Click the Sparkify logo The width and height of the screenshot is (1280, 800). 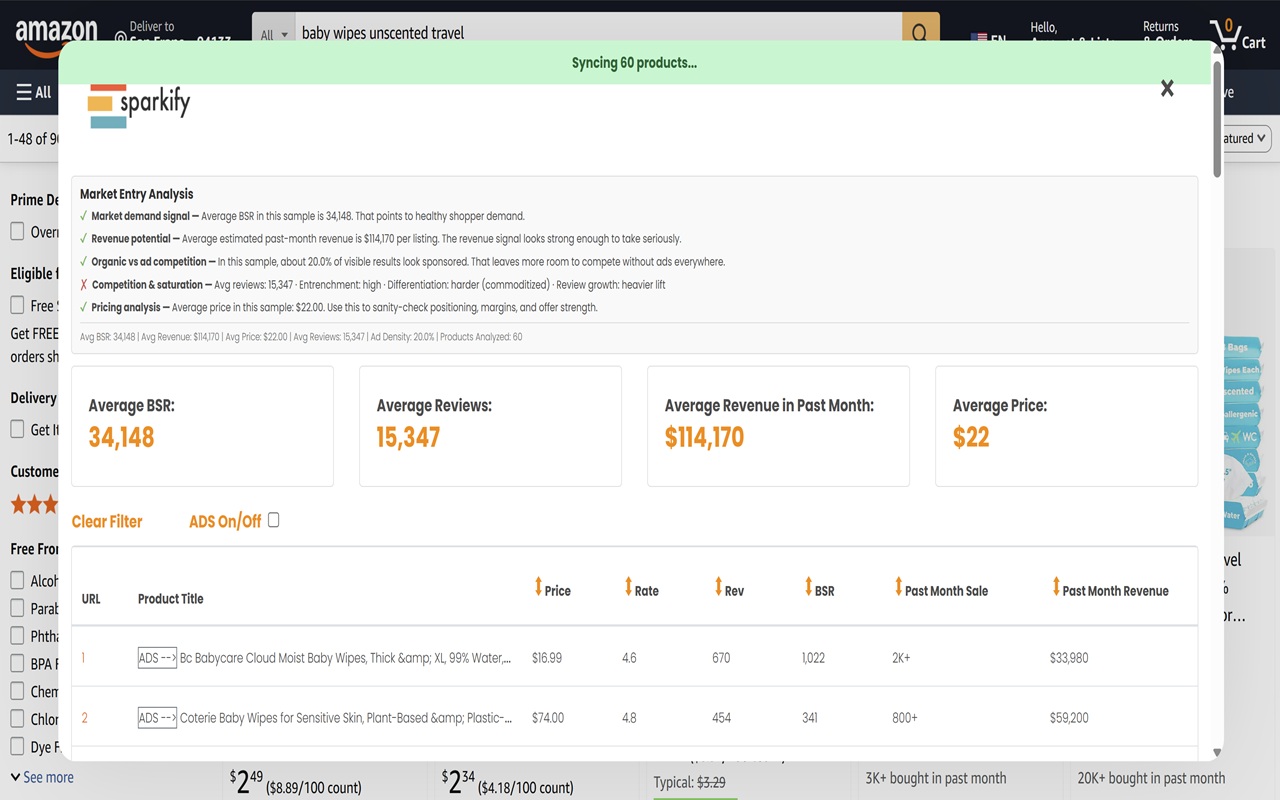pyautogui.click(x=138, y=104)
